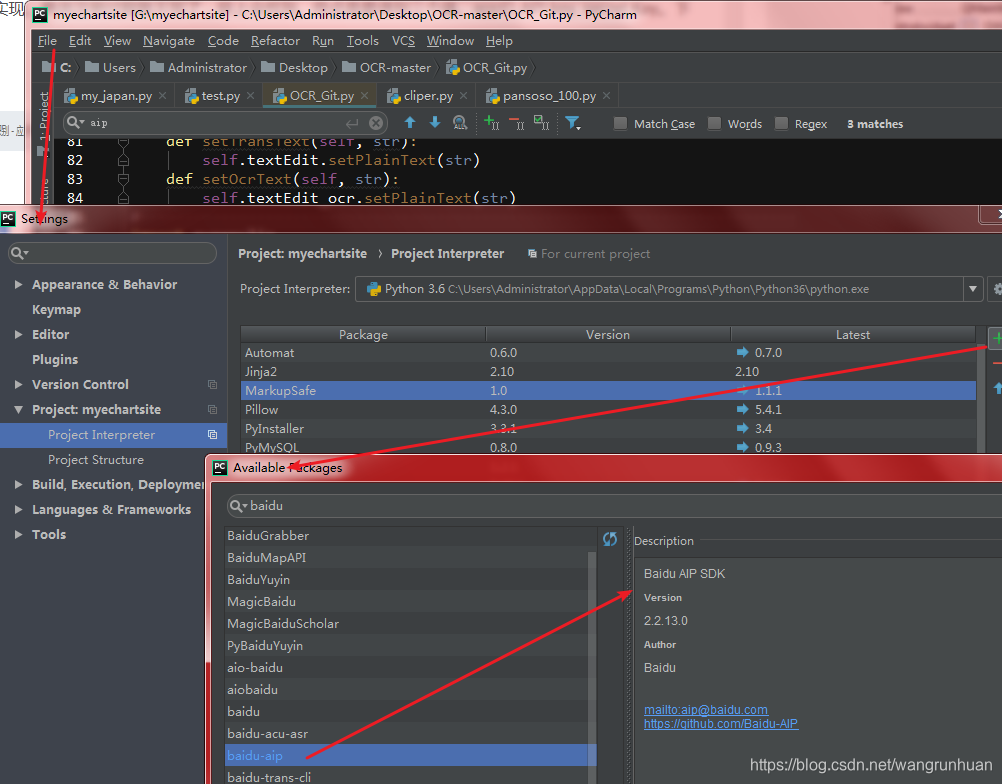The image size is (1002, 784).
Task: Click the Latest column header
Action: [x=852, y=334]
